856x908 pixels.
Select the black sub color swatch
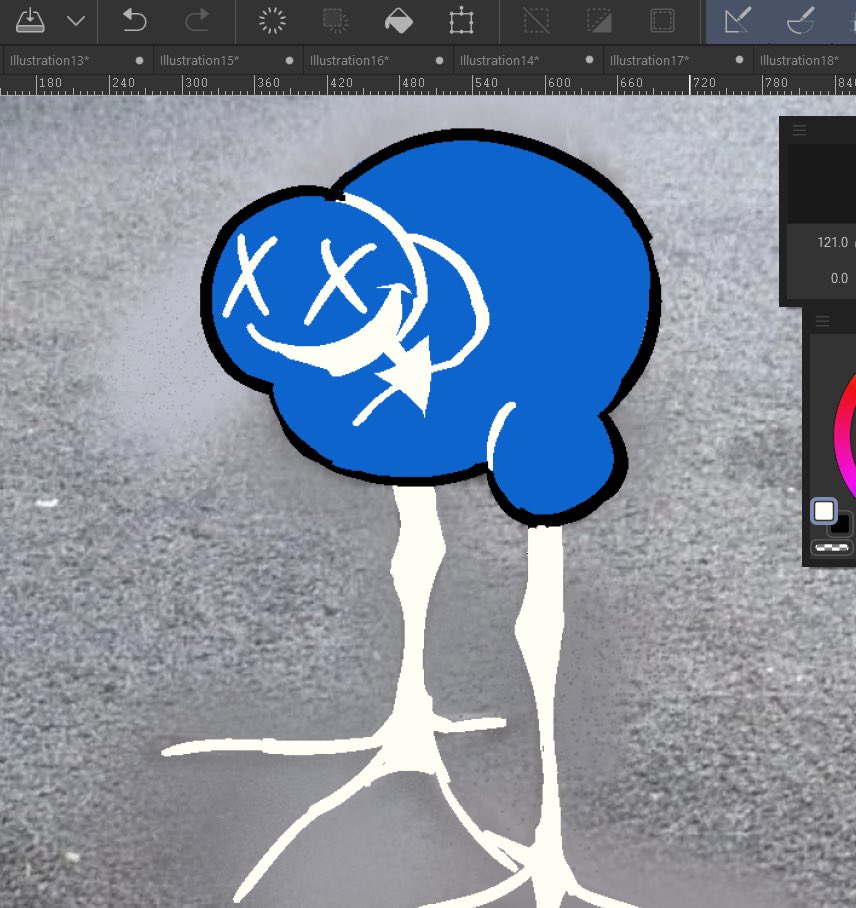click(842, 525)
